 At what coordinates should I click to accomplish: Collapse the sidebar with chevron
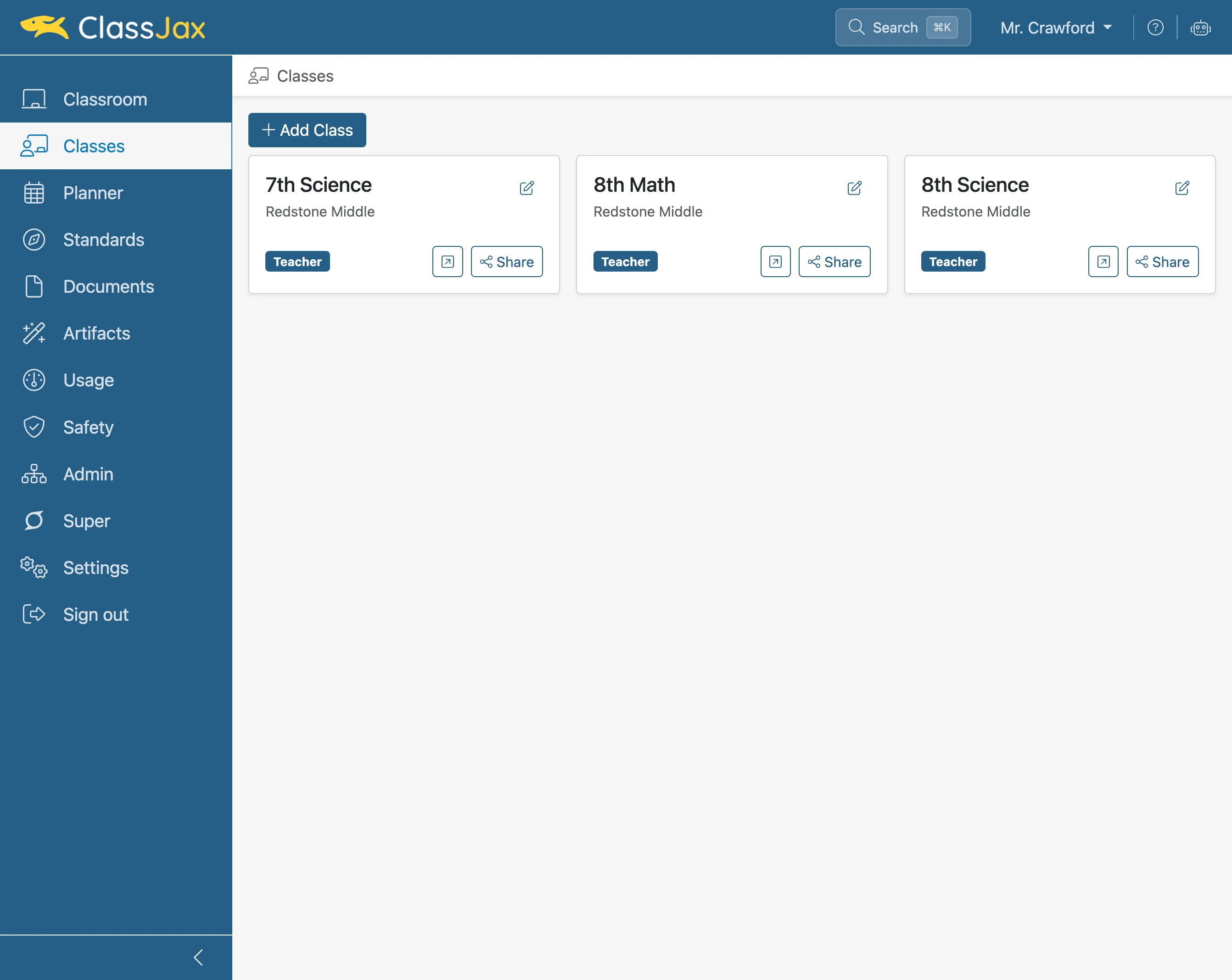198,957
